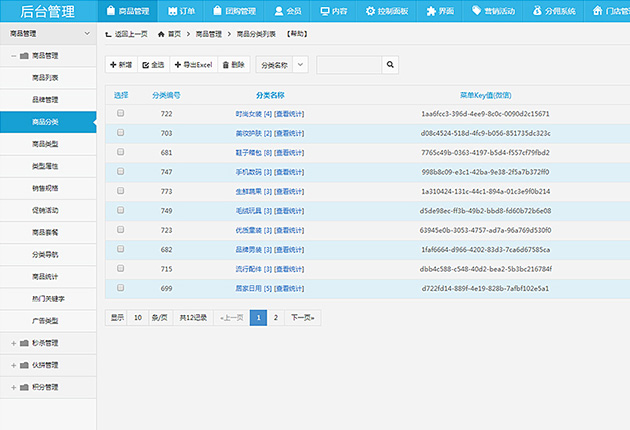Open 促销活动 in the sidebar
The width and height of the screenshot is (630, 430).
point(48,211)
